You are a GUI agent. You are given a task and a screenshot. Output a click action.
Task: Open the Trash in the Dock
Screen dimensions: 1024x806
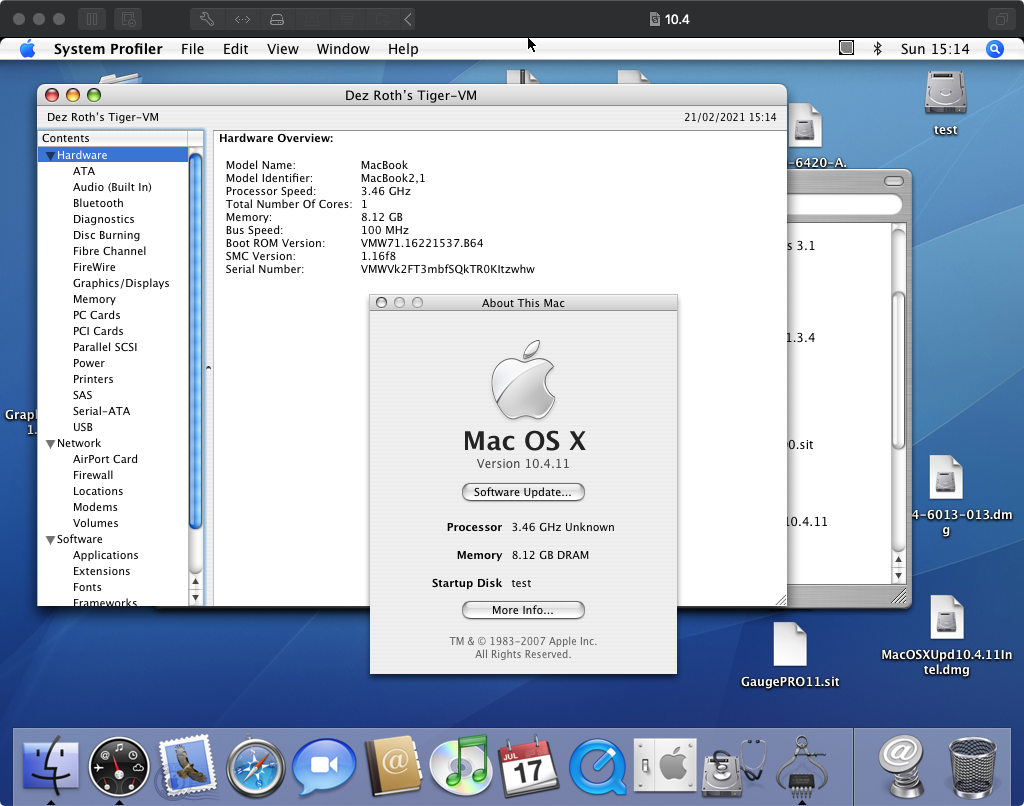click(x=972, y=768)
